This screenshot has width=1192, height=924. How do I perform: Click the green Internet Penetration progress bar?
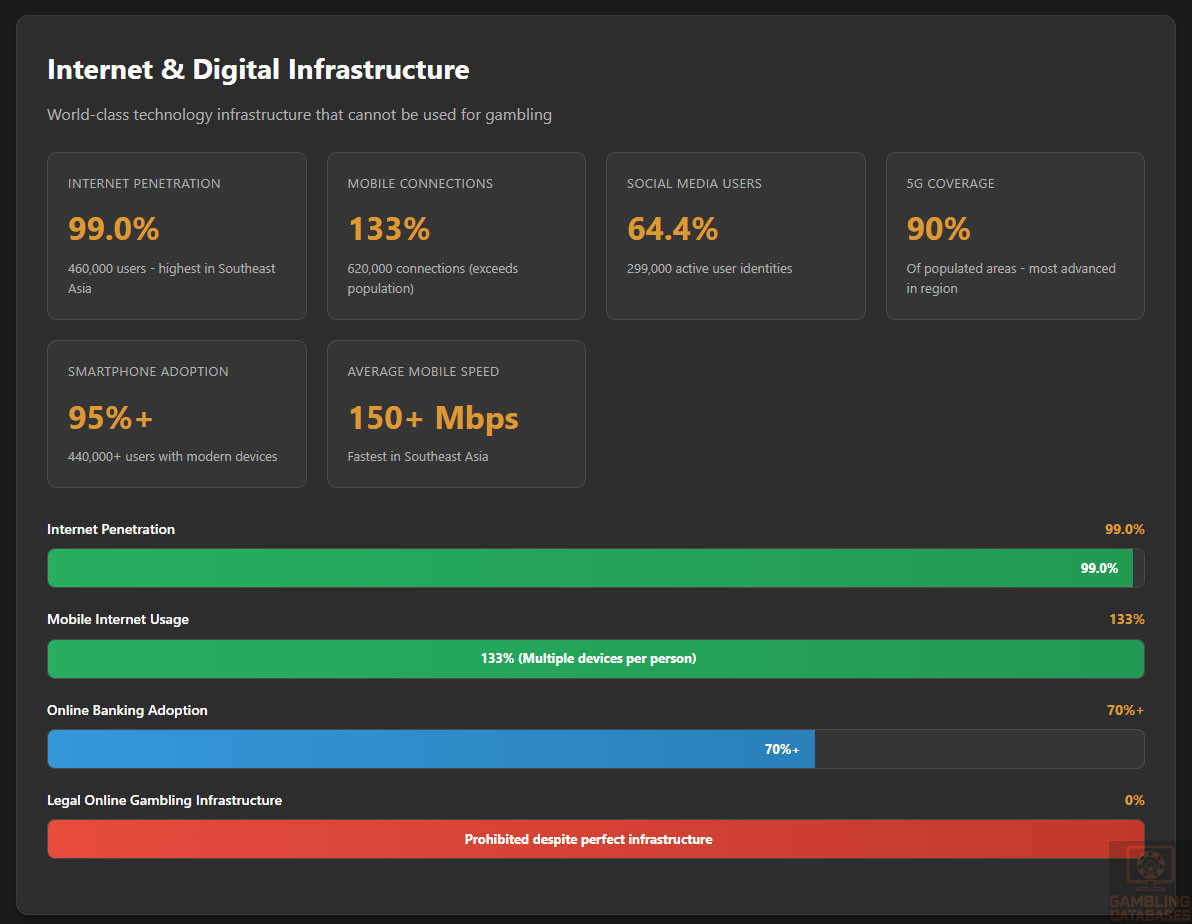click(x=590, y=568)
